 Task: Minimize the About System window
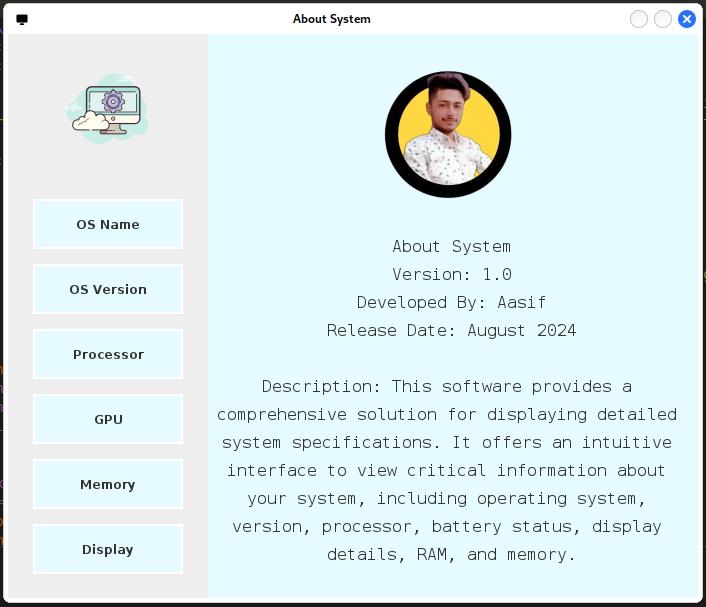pos(639,19)
